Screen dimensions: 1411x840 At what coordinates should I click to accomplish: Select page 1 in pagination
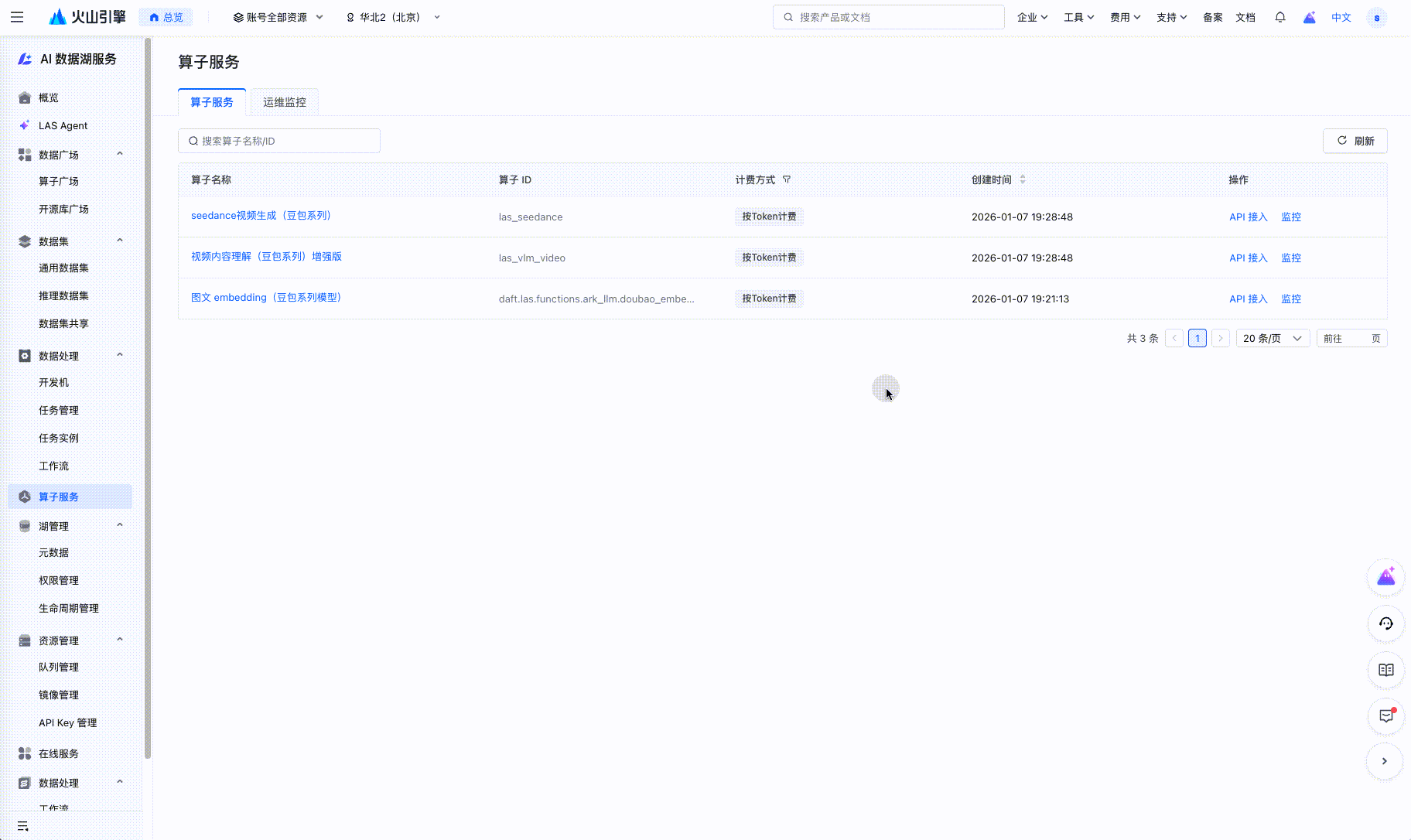coord(1197,338)
